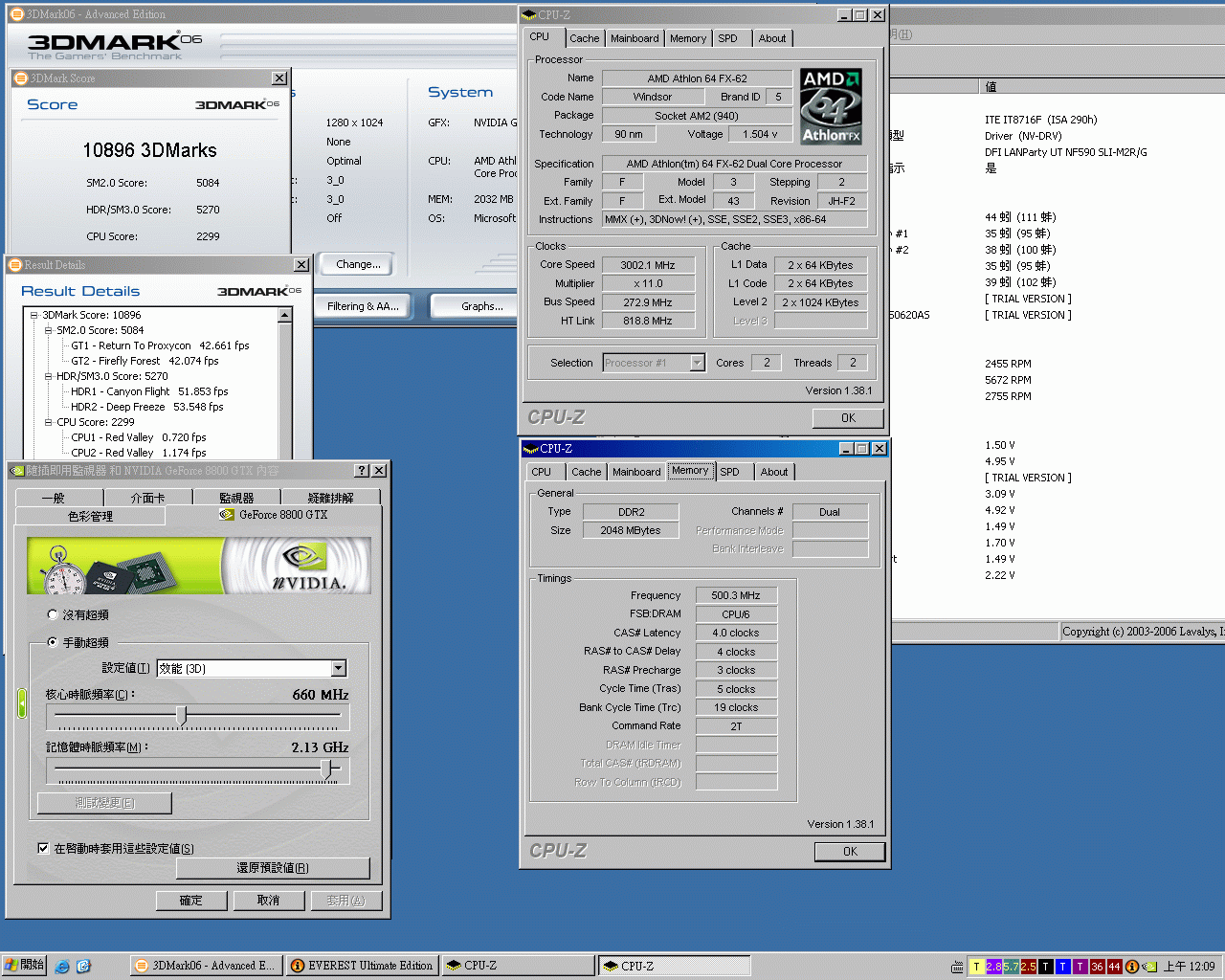Click the Filtering & AA... button
This screenshot has height=980, width=1225.
point(364,306)
